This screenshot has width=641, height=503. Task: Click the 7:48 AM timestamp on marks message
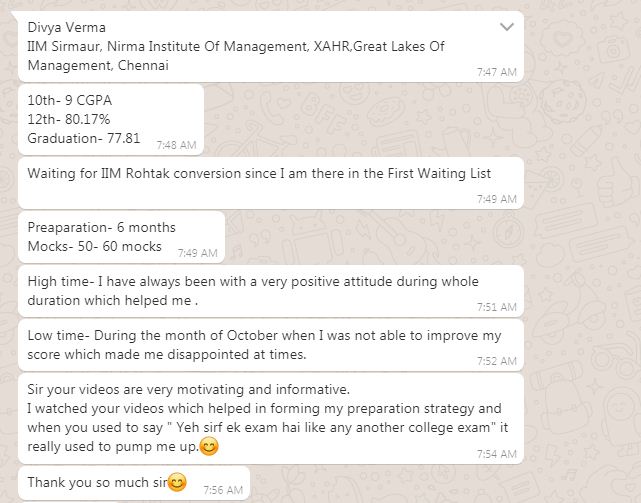pyautogui.click(x=176, y=145)
